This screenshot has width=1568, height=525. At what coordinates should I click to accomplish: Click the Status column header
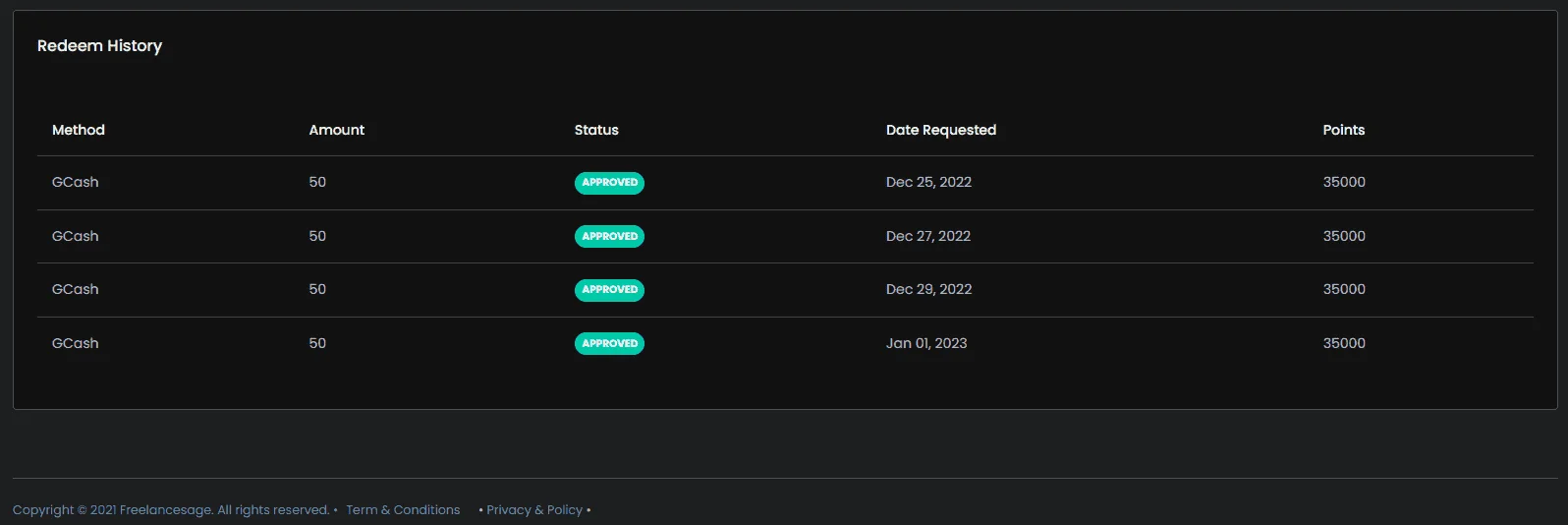(x=596, y=130)
